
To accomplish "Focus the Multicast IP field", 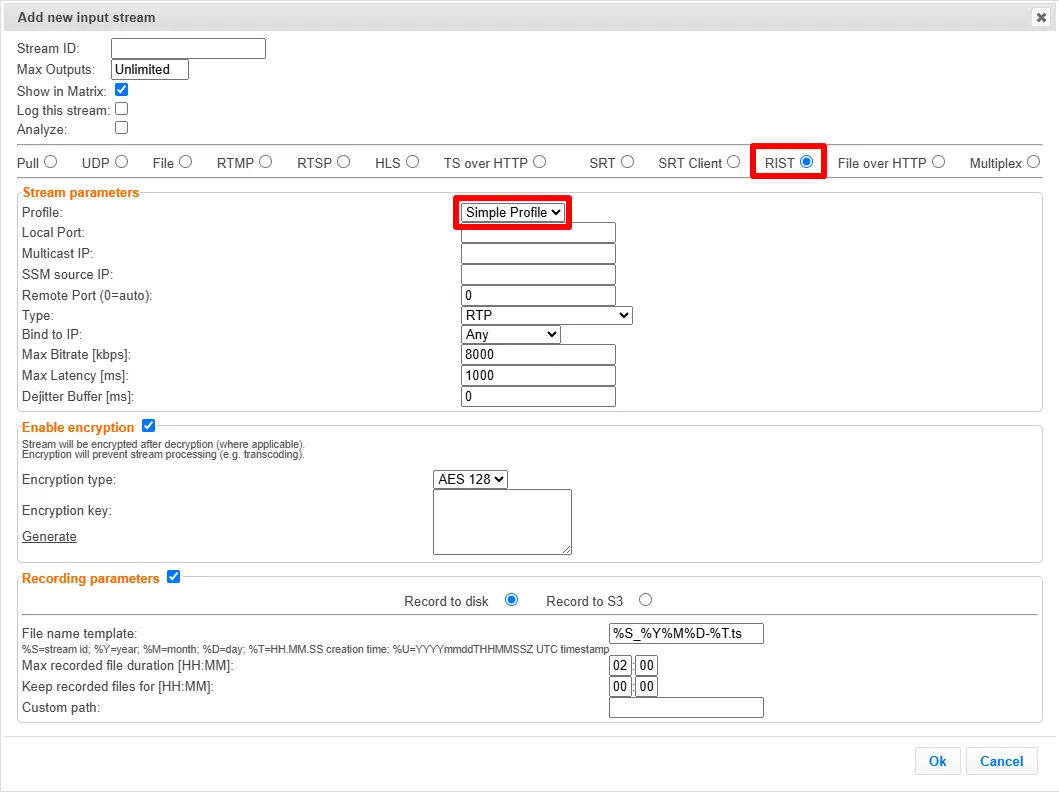I will tap(538, 254).
